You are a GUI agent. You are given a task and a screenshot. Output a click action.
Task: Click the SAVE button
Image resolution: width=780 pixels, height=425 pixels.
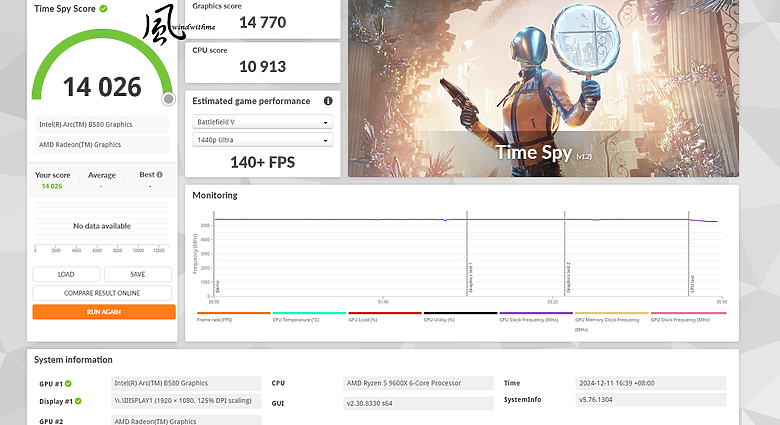click(138, 274)
